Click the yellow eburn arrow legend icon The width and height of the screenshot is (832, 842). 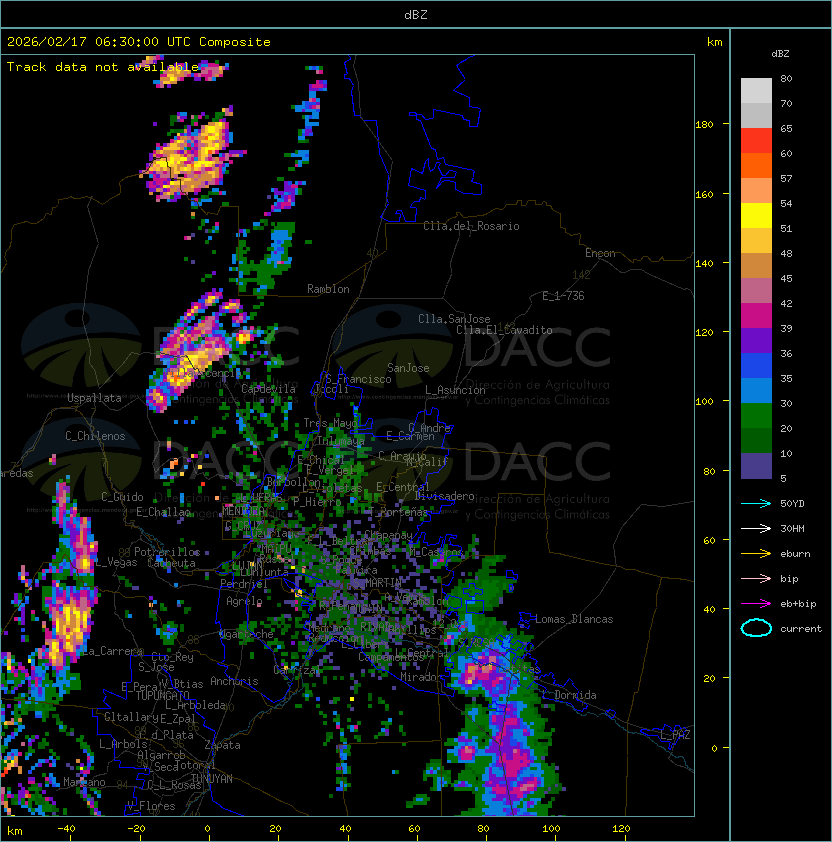pyautogui.click(x=756, y=553)
